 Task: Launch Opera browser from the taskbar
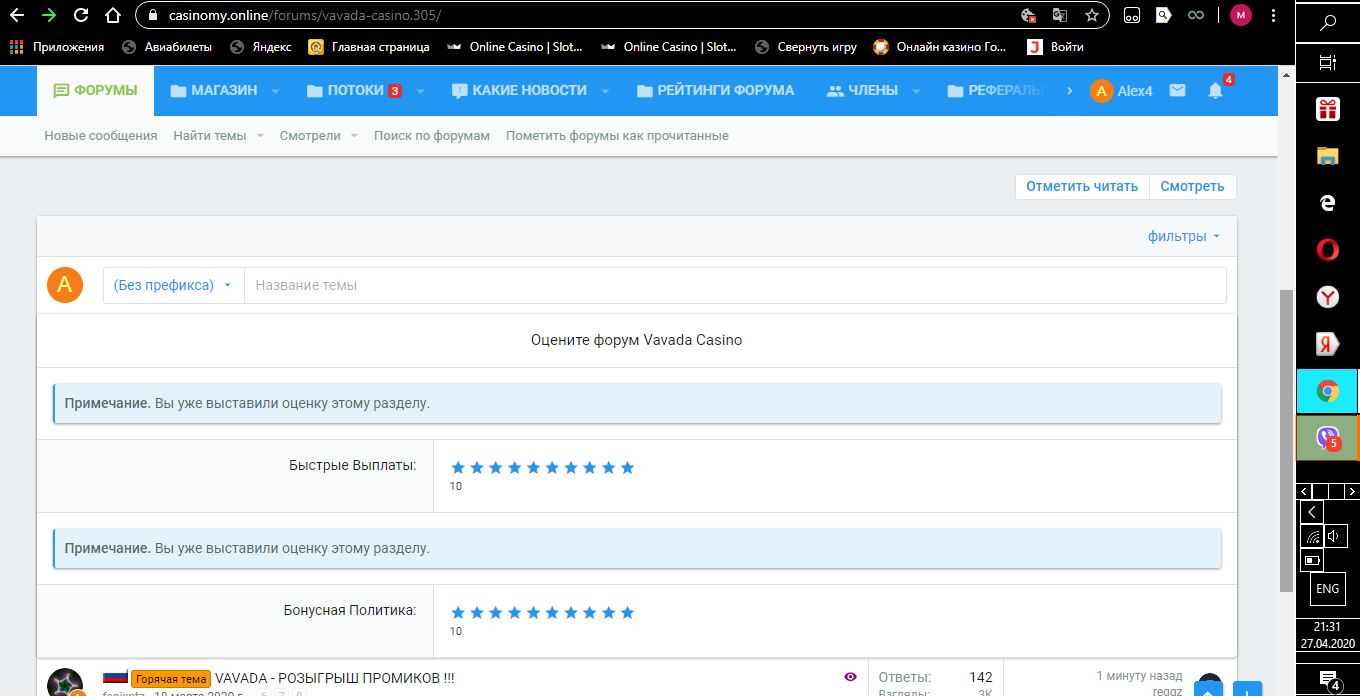coord(1328,249)
